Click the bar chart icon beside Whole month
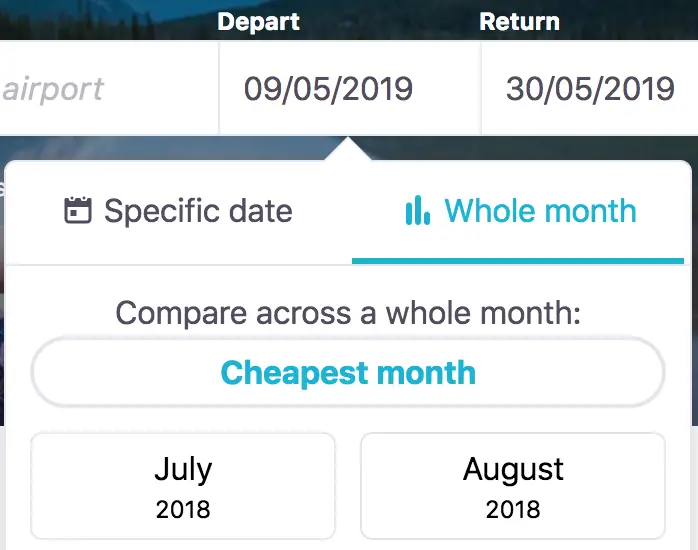 pyautogui.click(x=418, y=210)
